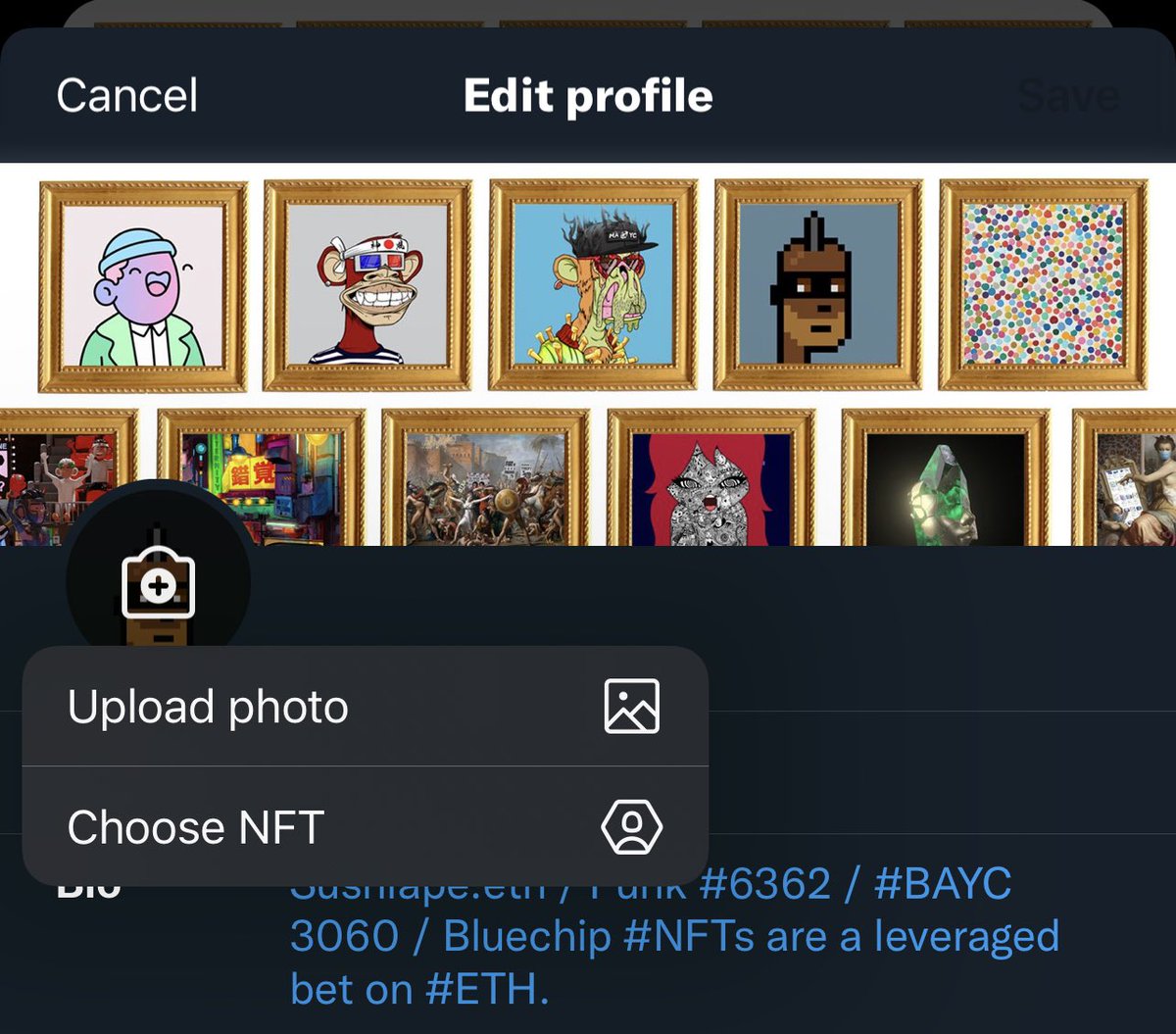Select Upload photo menu option
Viewport: 1176px width, 1034px height.
point(365,707)
